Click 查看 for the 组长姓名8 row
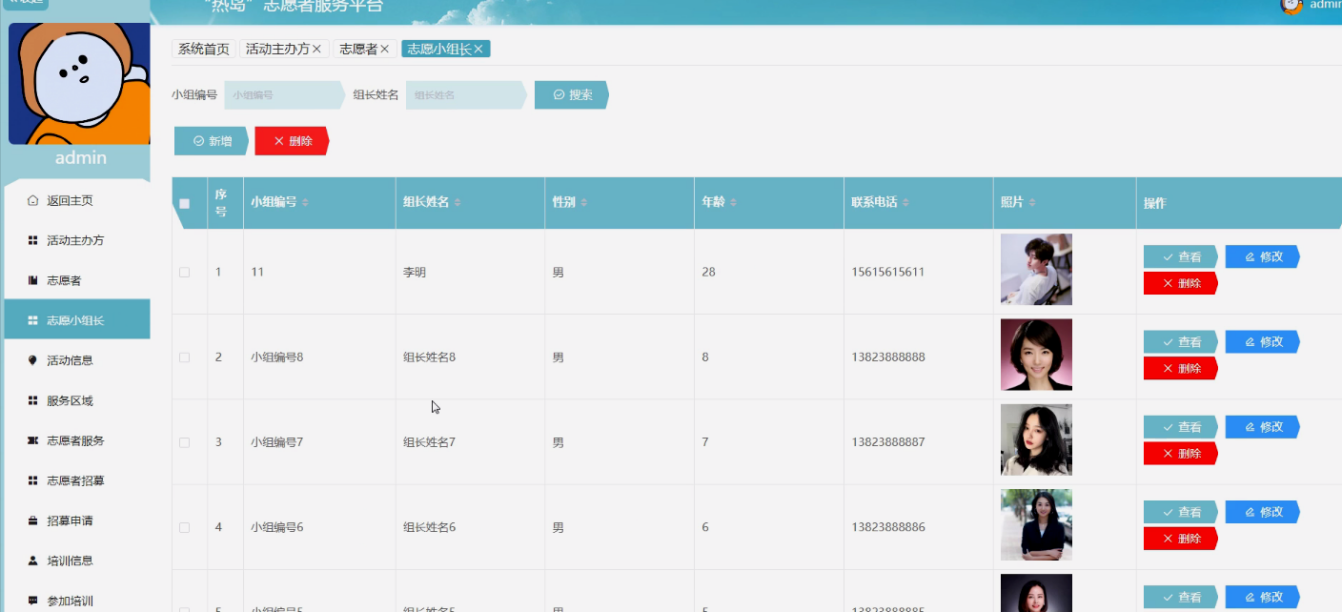This screenshot has width=1342, height=612. (1180, 342)
